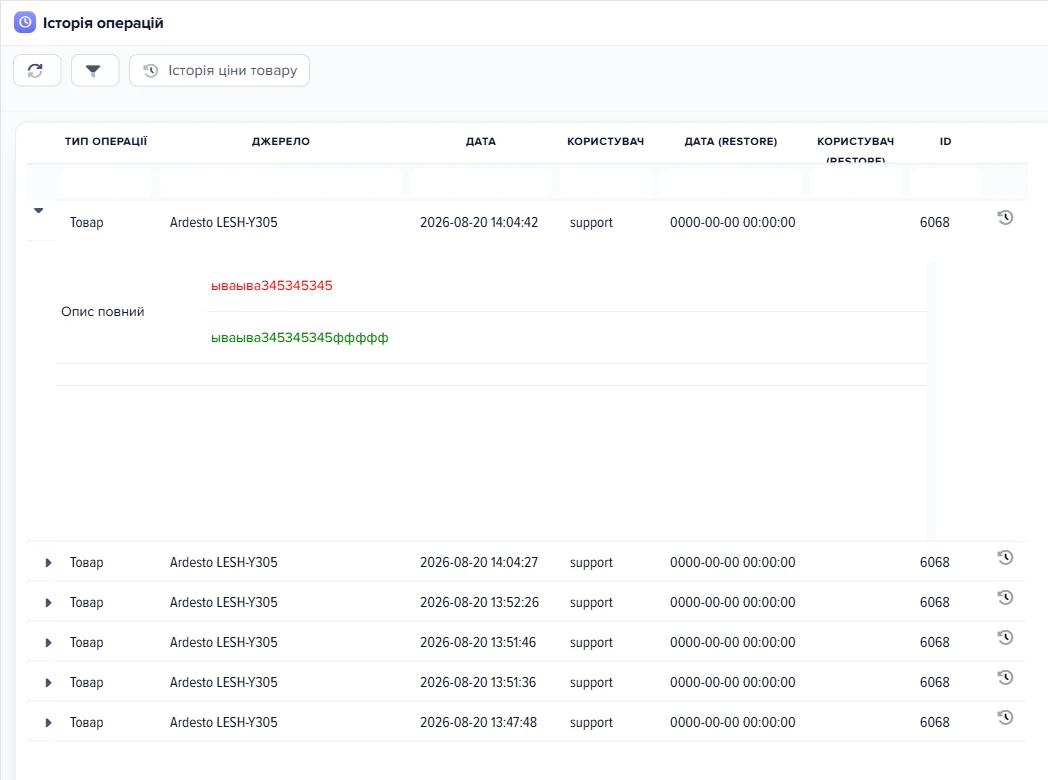The height and width of the screenshot is (780, 1048).
Task: Click restore icon for 13:47:48 row
Action: coord(1005,718)
